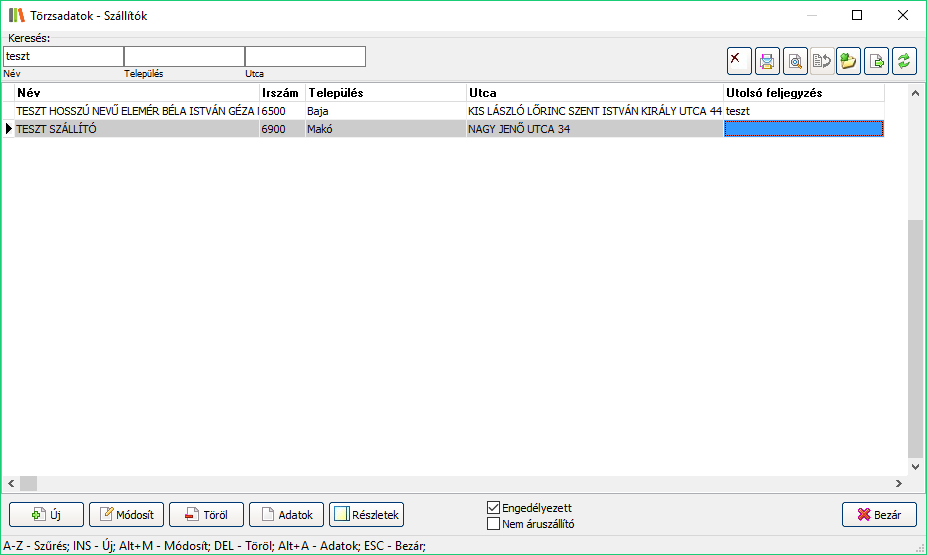Open the Részletek details panel
The image size is (927, 555).
tap(366, 515)
